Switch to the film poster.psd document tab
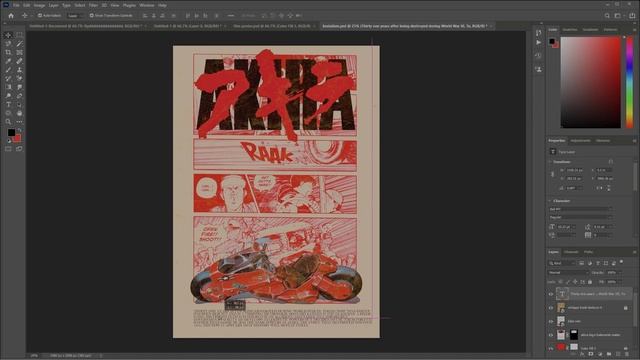Image resolution: width=640 pixels, height=360 pixels. click(x=272, y=26)
